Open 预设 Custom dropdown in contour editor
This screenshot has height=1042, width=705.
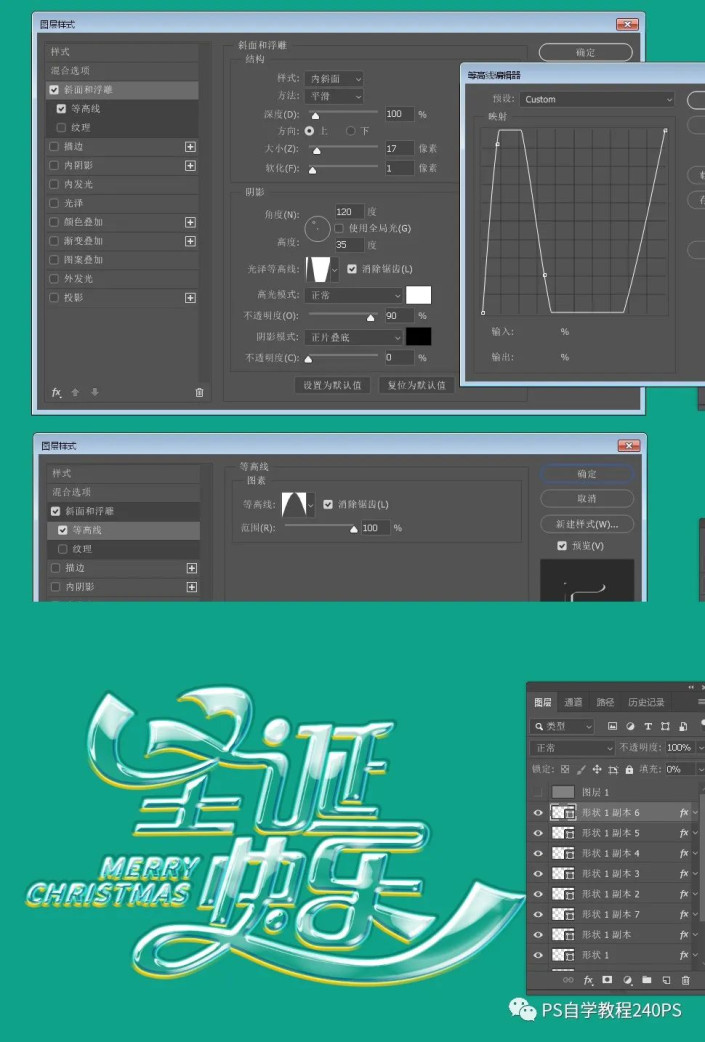coord(596,100)
